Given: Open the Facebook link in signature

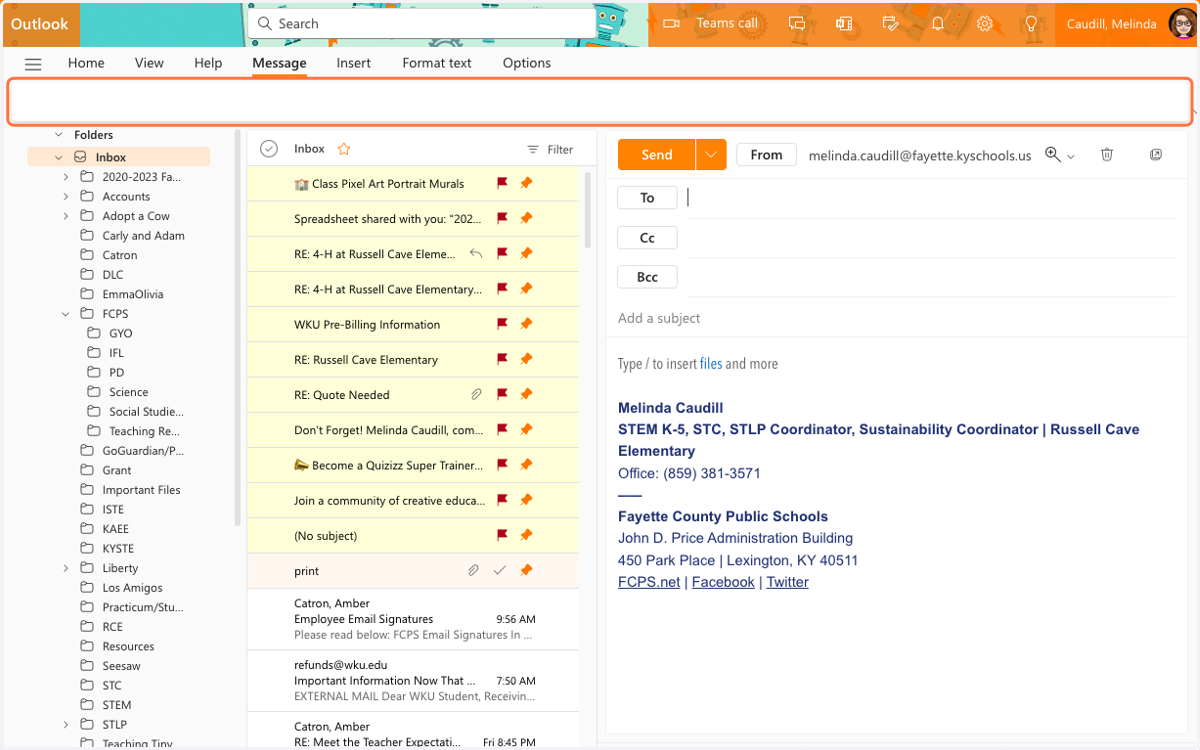Looking at the screenshot, I should (x=723, y=582).
